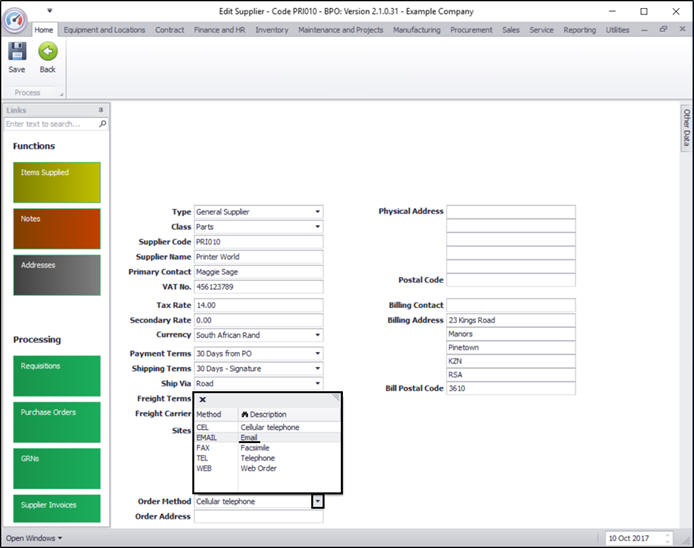
Task: Open the Payment Terms dropdown
Action: click(x=317, y=354)
